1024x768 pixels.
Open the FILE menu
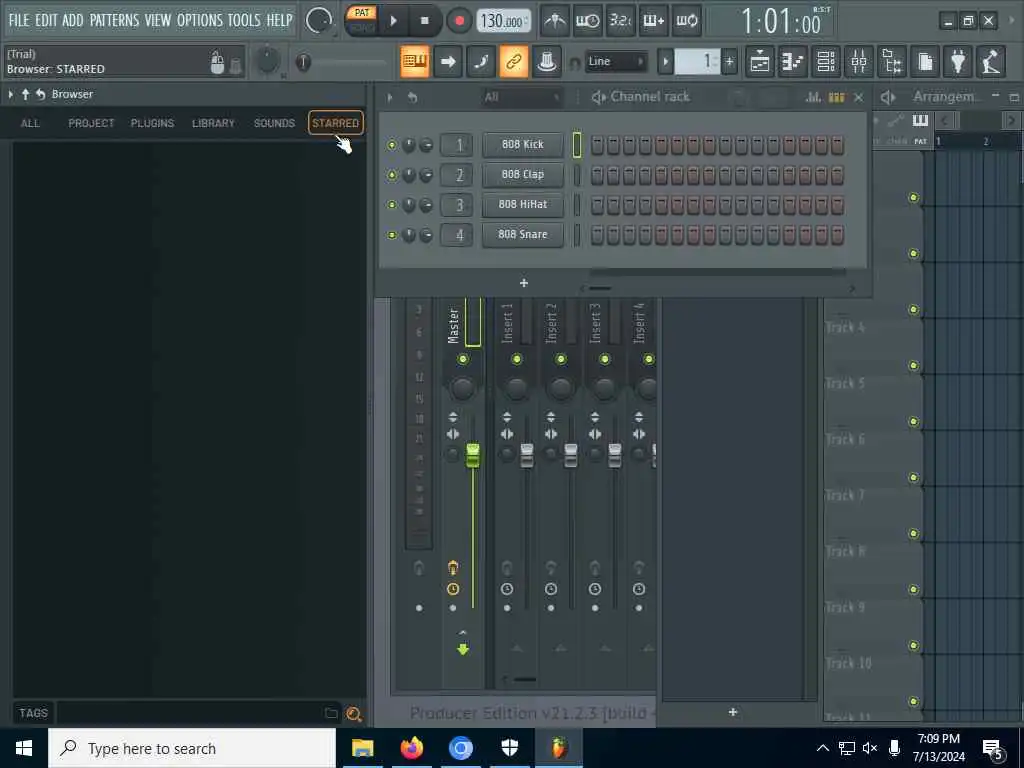(x=19, y=20)
